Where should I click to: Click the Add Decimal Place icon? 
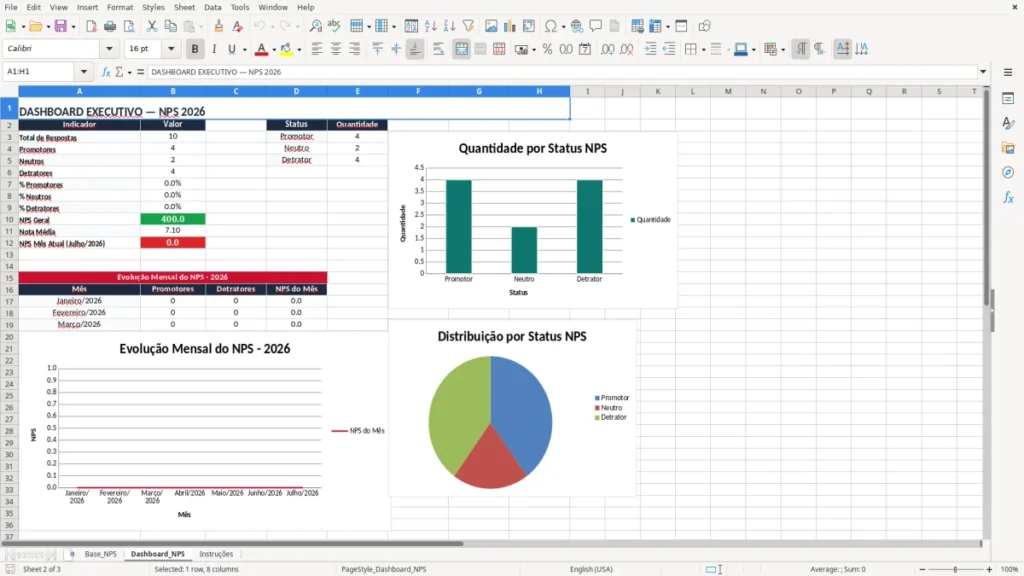[x=608, y=49]
